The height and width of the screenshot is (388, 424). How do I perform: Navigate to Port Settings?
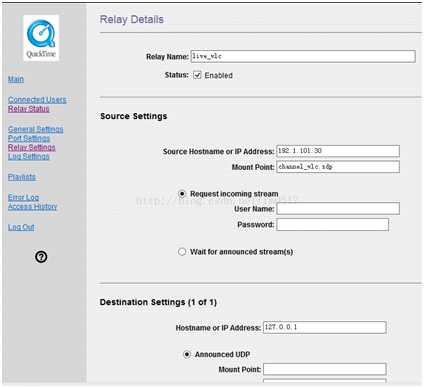click(29, 138)
